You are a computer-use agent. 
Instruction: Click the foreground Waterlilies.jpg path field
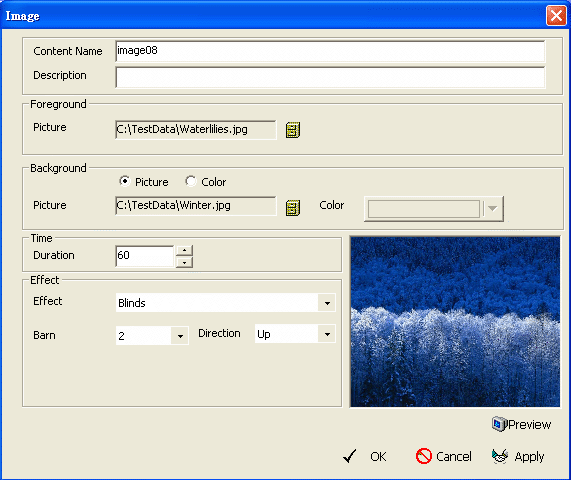pos(196,130)
